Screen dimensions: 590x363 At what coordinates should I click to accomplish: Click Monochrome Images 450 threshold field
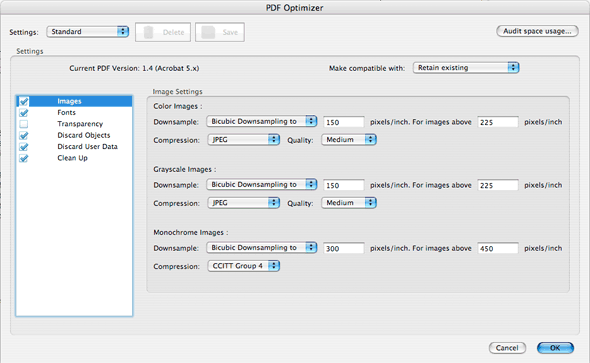(x=498, y=248)
